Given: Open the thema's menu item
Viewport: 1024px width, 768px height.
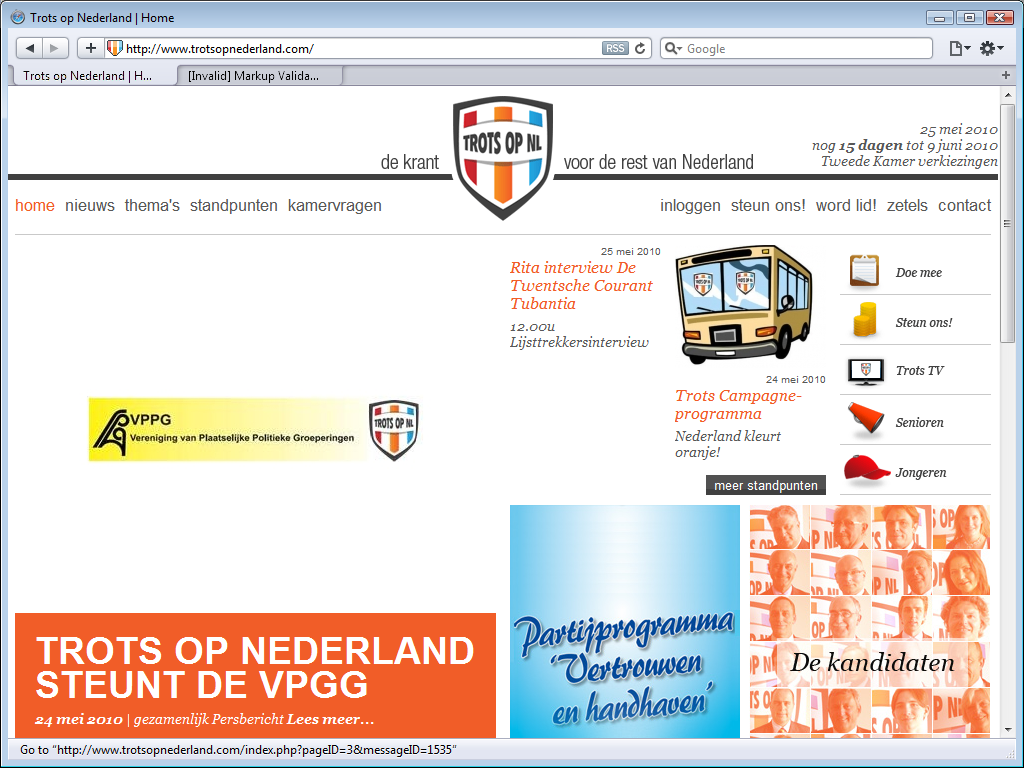Looking at the screenshot, I should pos(152,206).
